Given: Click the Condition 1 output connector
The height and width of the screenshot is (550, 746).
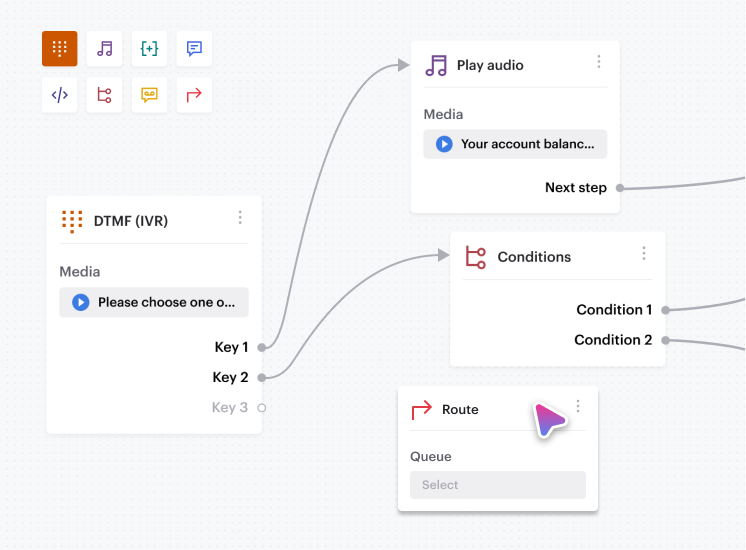Looking at the screenshot, I should point(666,310).
